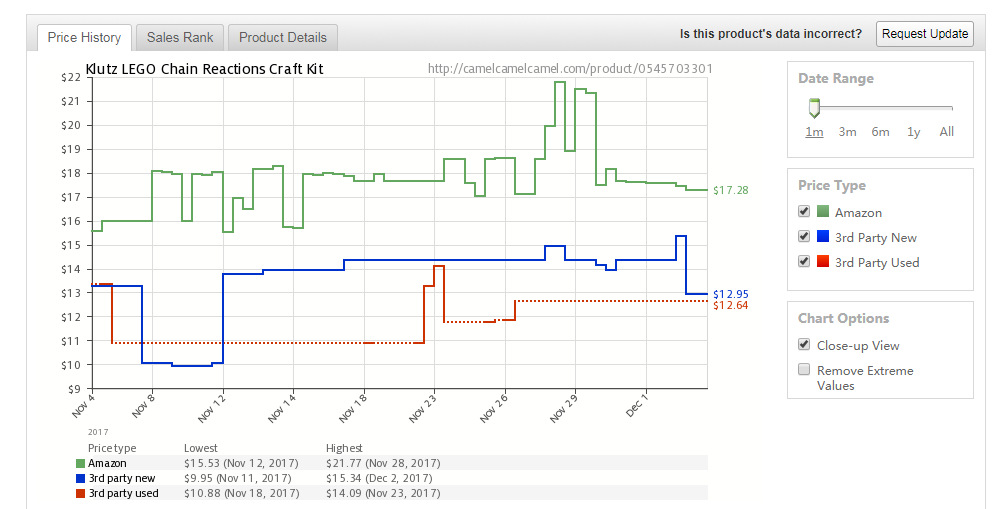Set date range to 3m
This screenshot has height=509, width=1003.
tap(847, 132)
